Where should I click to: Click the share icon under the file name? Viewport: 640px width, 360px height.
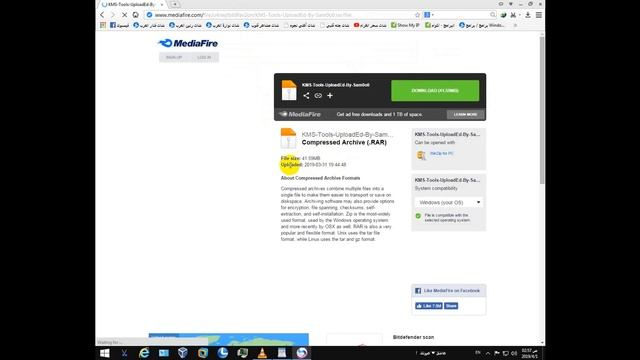pos(306,96)
